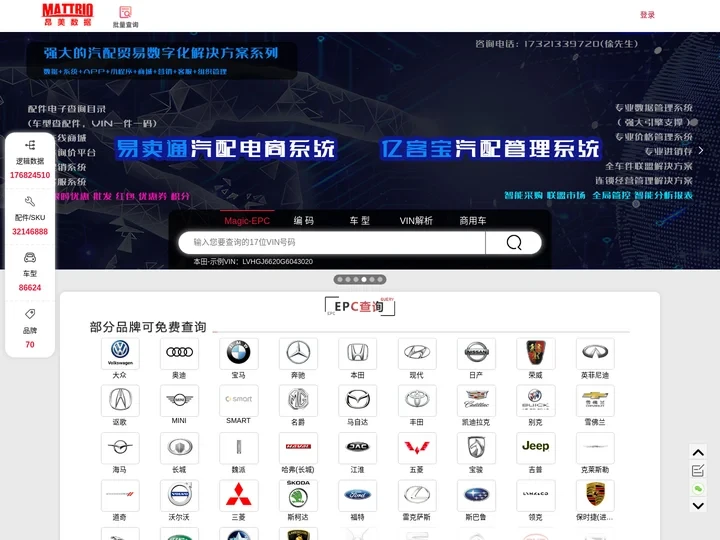Click the 登录 login link

coord(647,15)
